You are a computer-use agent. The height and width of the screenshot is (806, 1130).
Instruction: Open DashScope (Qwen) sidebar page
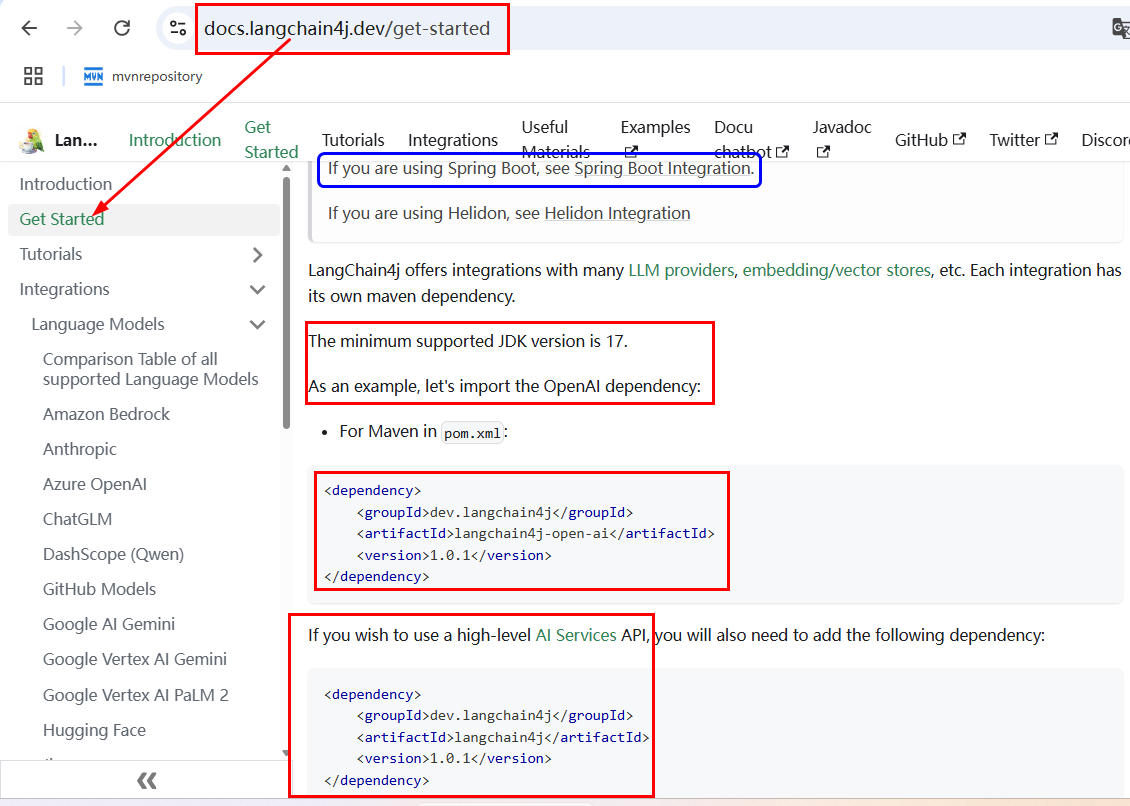pos(113,554)
